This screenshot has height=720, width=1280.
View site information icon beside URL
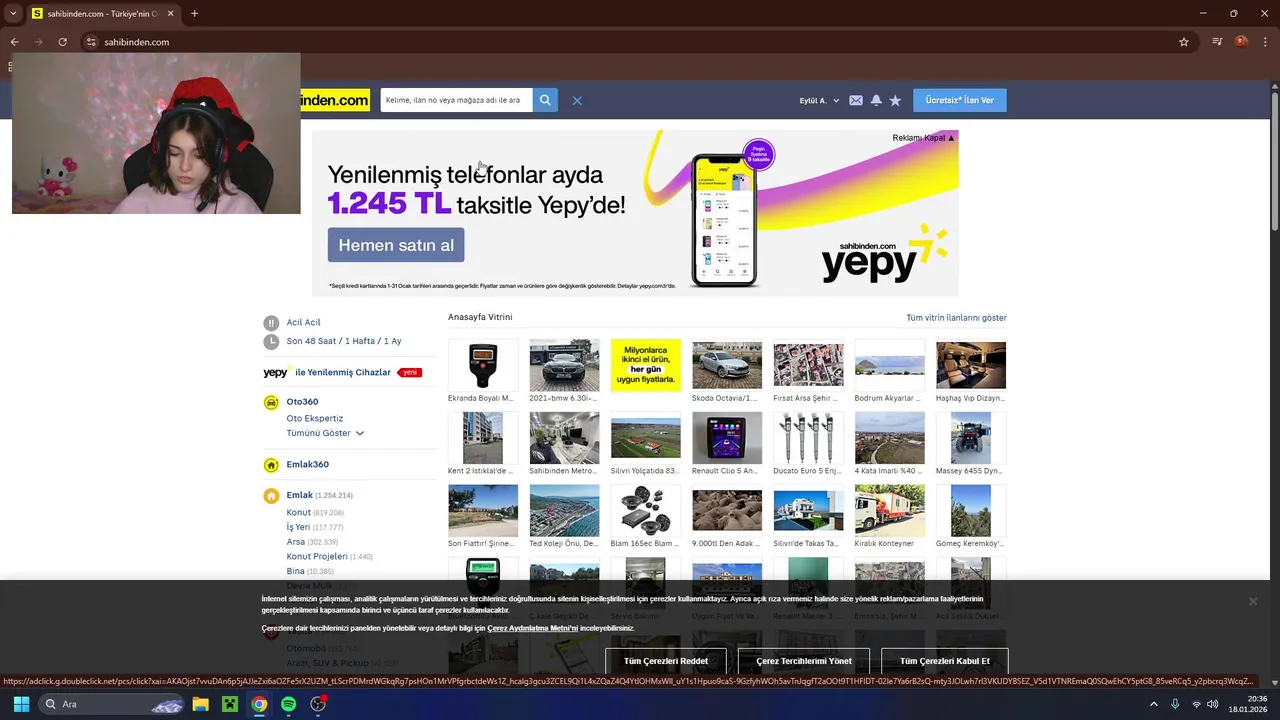click(91, 42)
